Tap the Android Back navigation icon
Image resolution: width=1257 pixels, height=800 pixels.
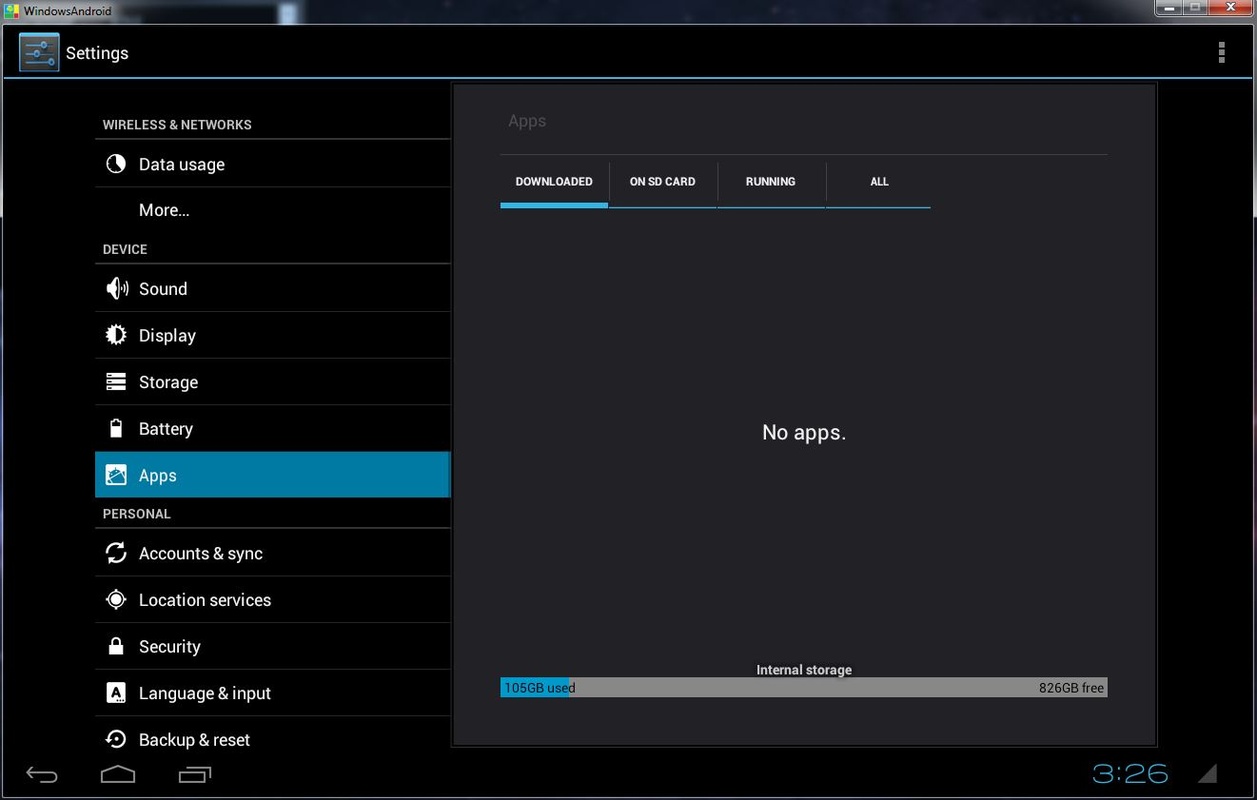[42, 774]
